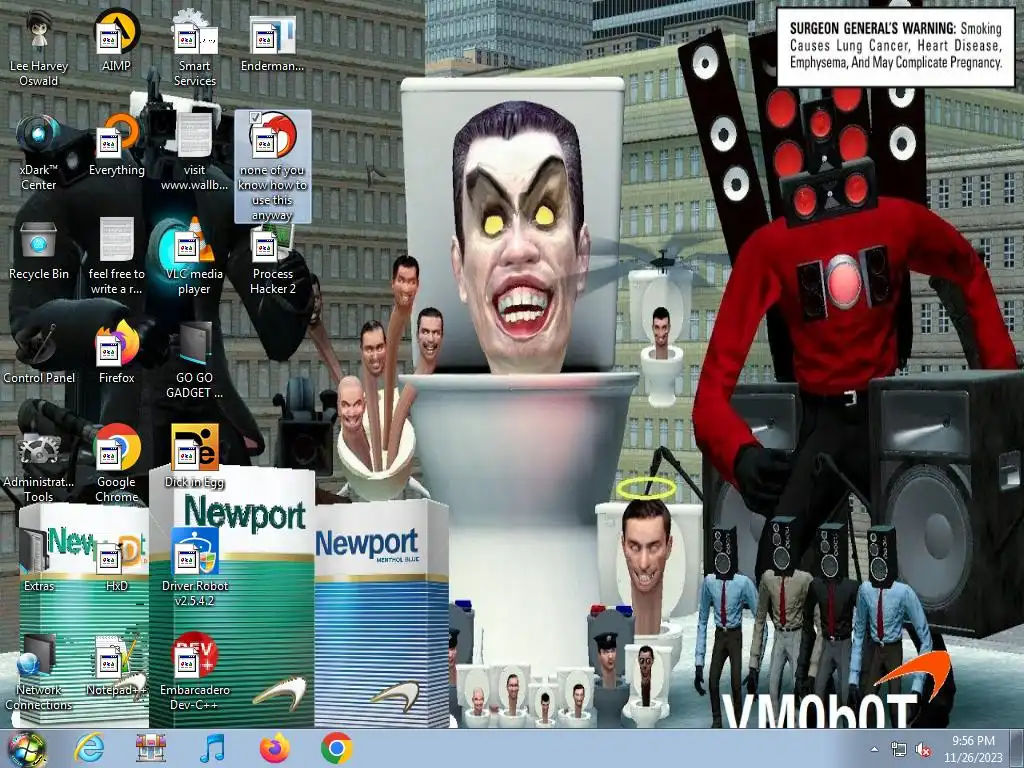Launch Internet Explorer from the taskbar

point(89,748)
